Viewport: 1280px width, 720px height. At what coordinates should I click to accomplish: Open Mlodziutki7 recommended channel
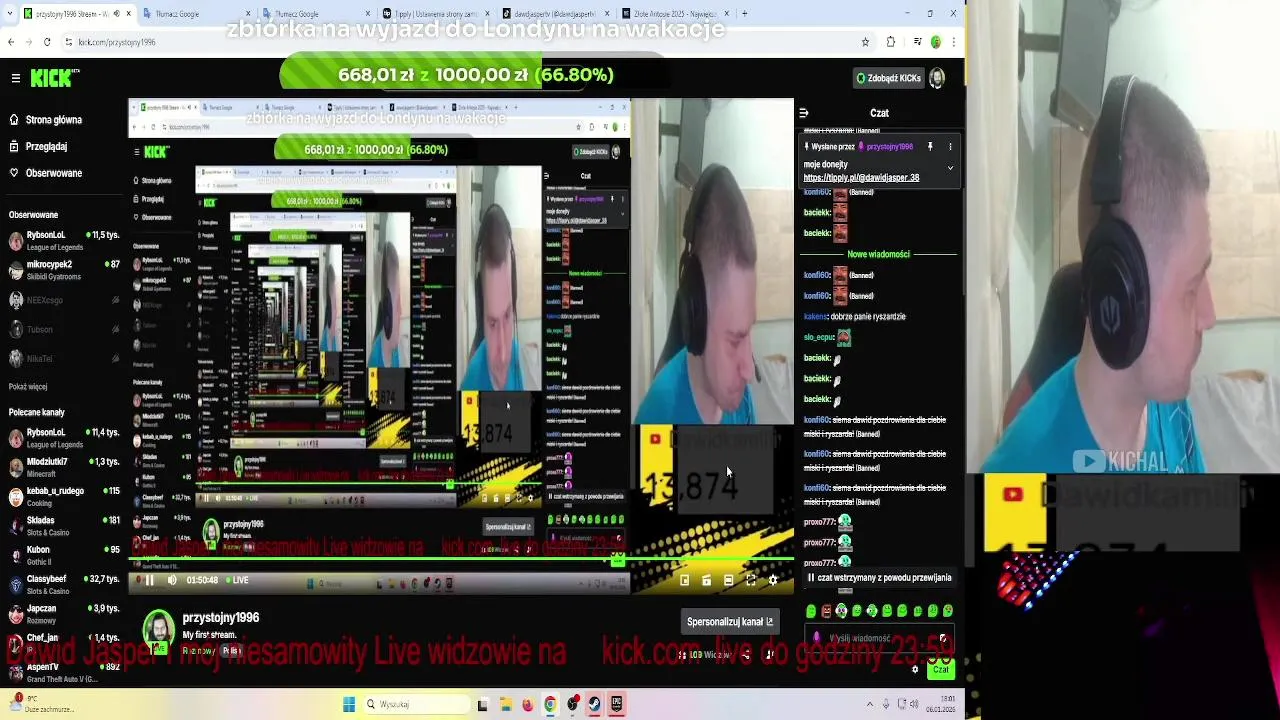pos(64,467)
